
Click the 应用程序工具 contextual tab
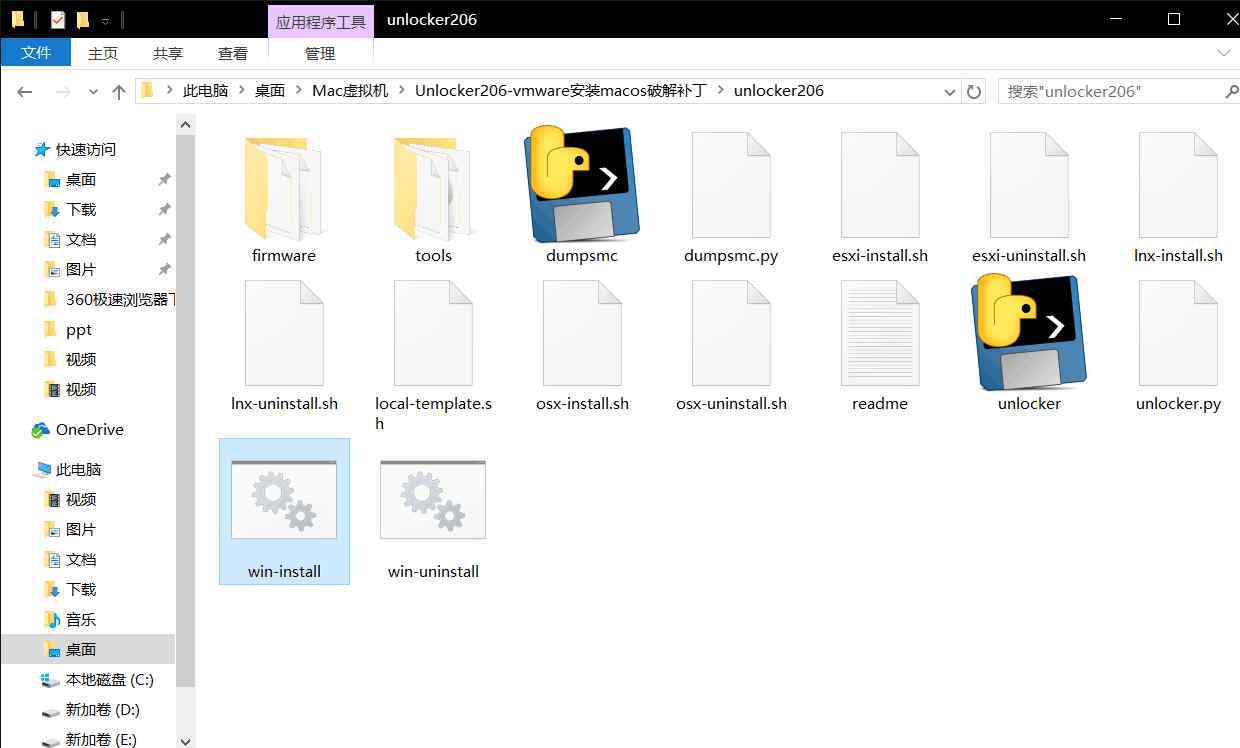[x=320, y=21]
